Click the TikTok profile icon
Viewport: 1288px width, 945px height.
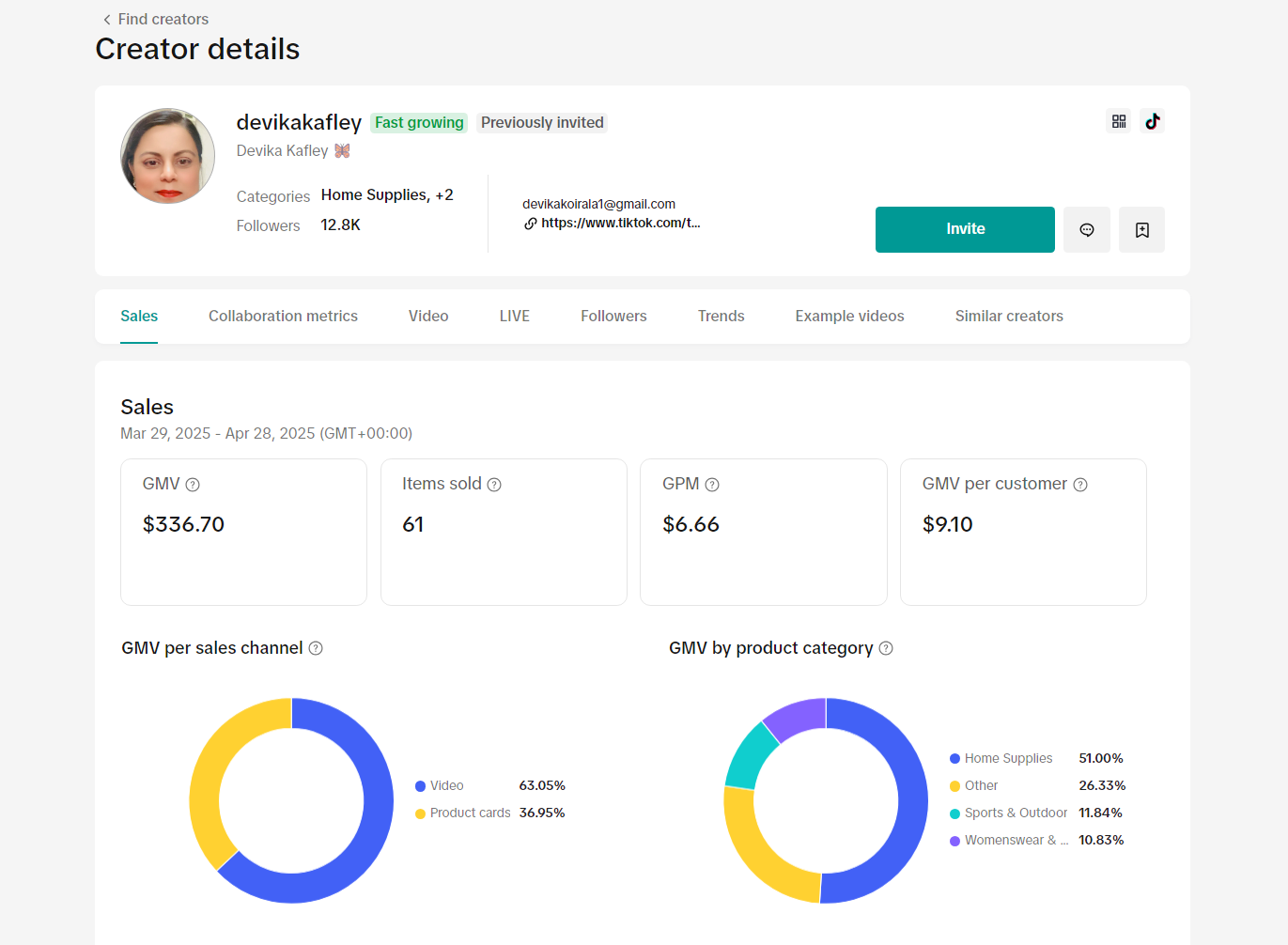1153,121
